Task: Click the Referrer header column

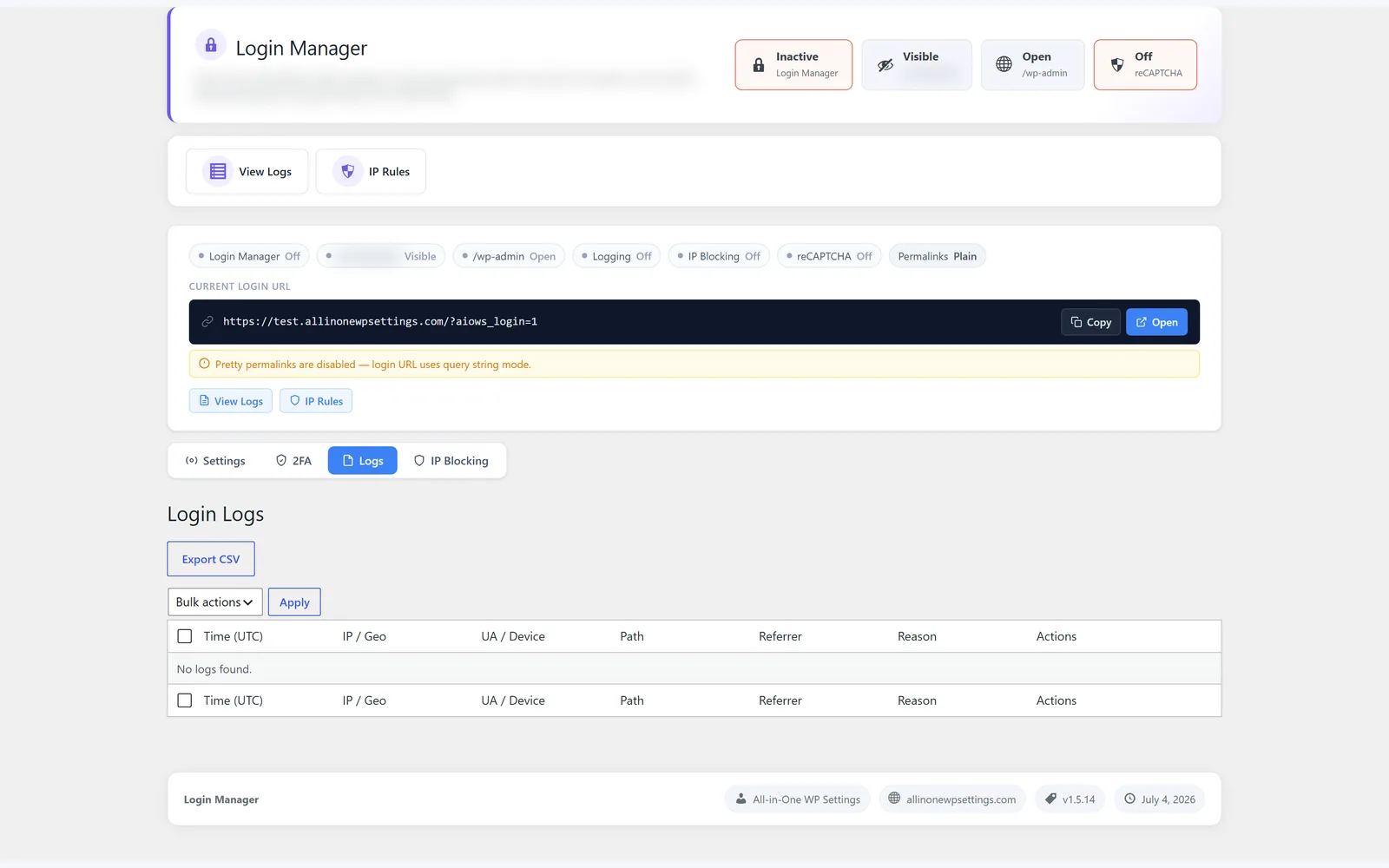Action: 780,636
